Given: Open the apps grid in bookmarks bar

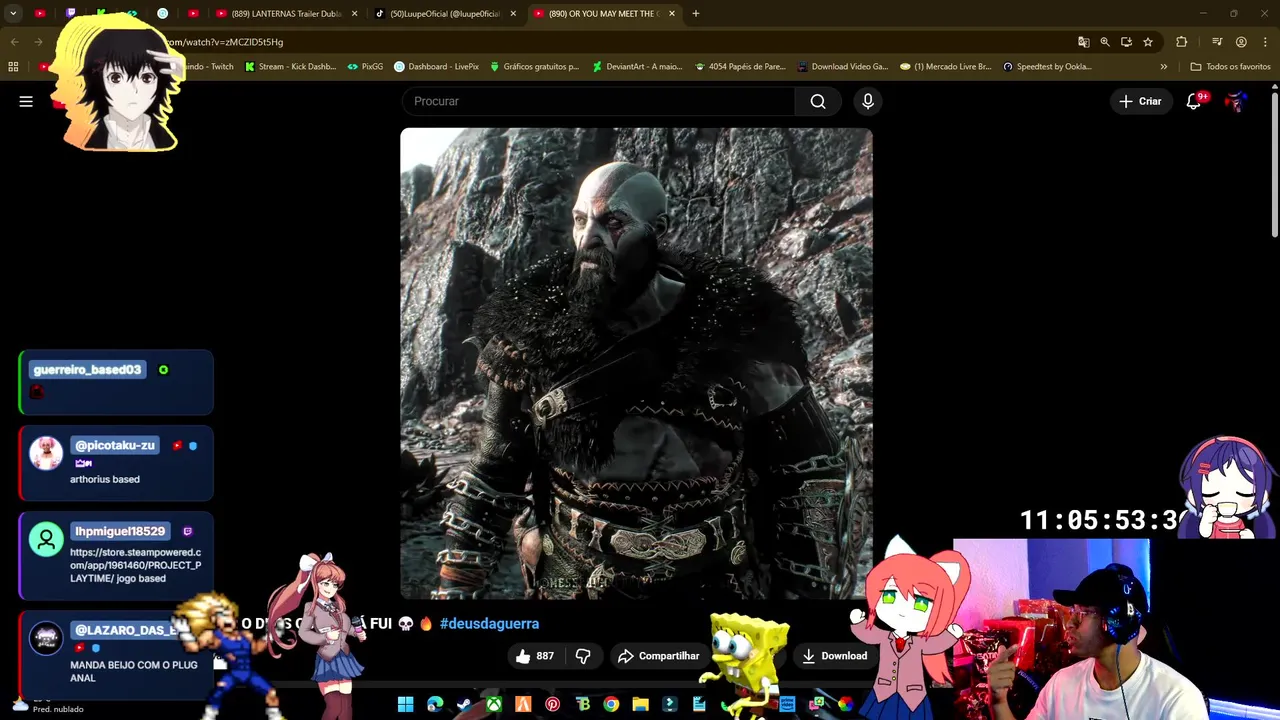Looking at the screenshot, I should [x=13, y=67].
